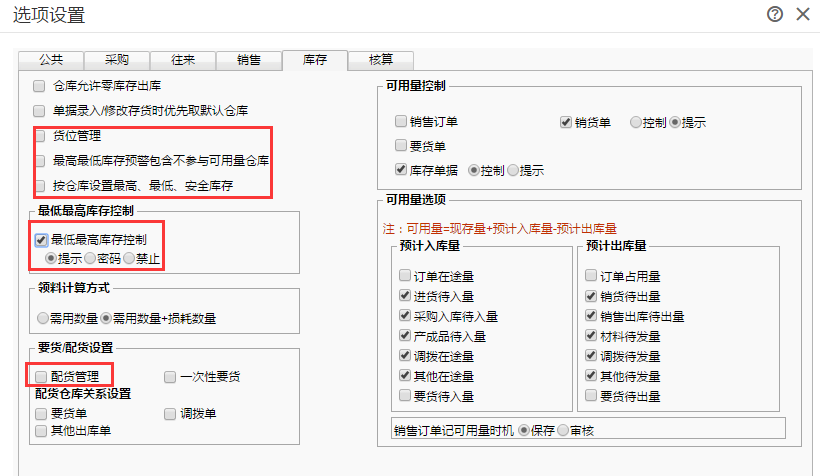Uncheck 其他在途量 checkbox

tap(405, 375)
